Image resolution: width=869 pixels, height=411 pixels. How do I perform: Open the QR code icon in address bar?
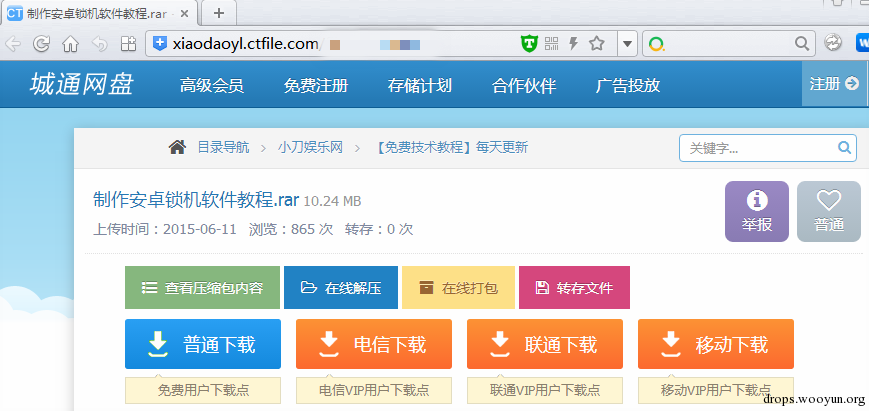coord(551,43)
